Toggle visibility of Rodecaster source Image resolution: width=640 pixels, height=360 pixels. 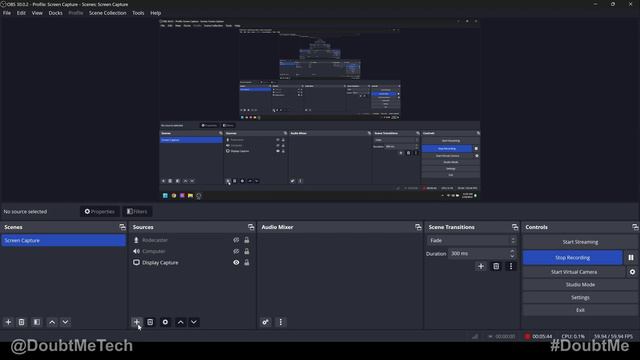point(236,240)
